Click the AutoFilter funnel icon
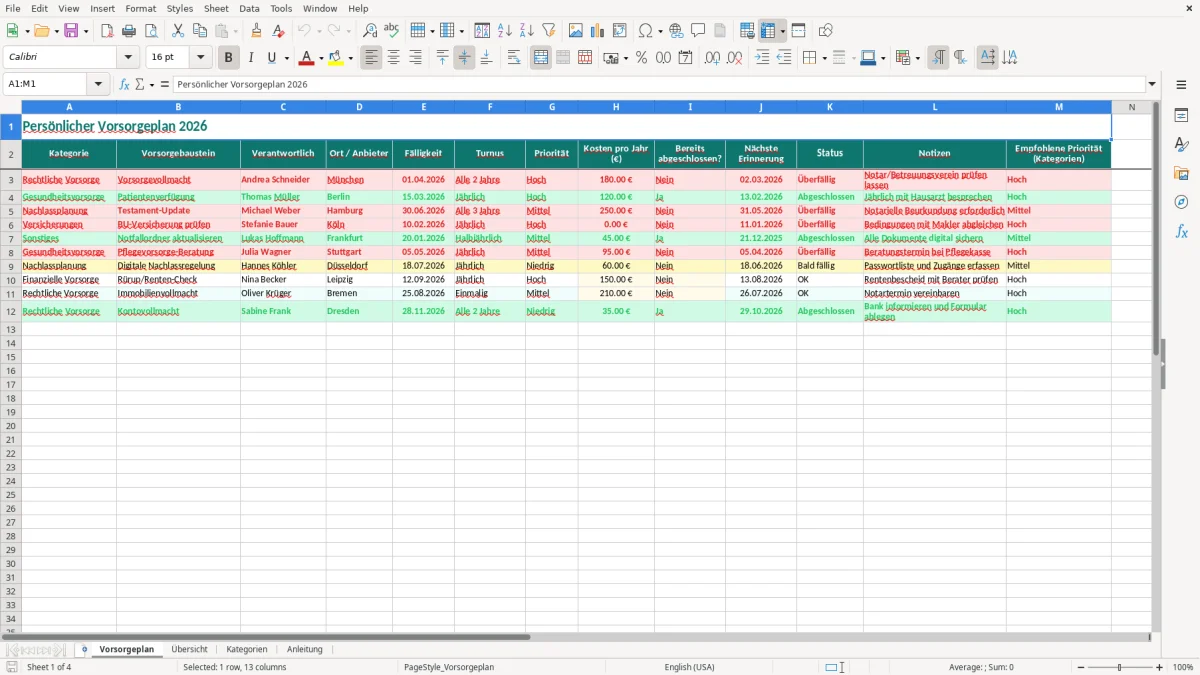Image resolution: width=1200 pixels, height=675 pixels. [x=549, y=31]
